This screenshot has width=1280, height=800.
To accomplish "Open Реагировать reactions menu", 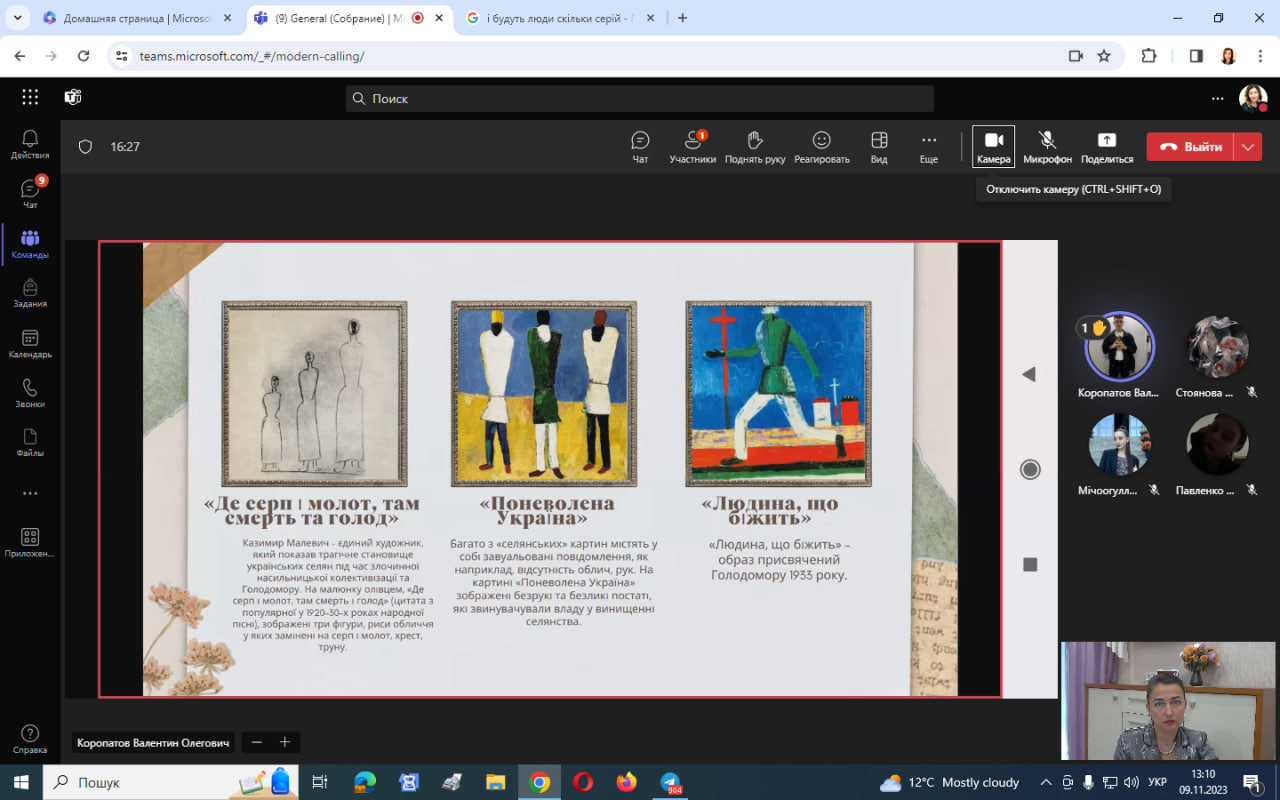I will 821,146.
